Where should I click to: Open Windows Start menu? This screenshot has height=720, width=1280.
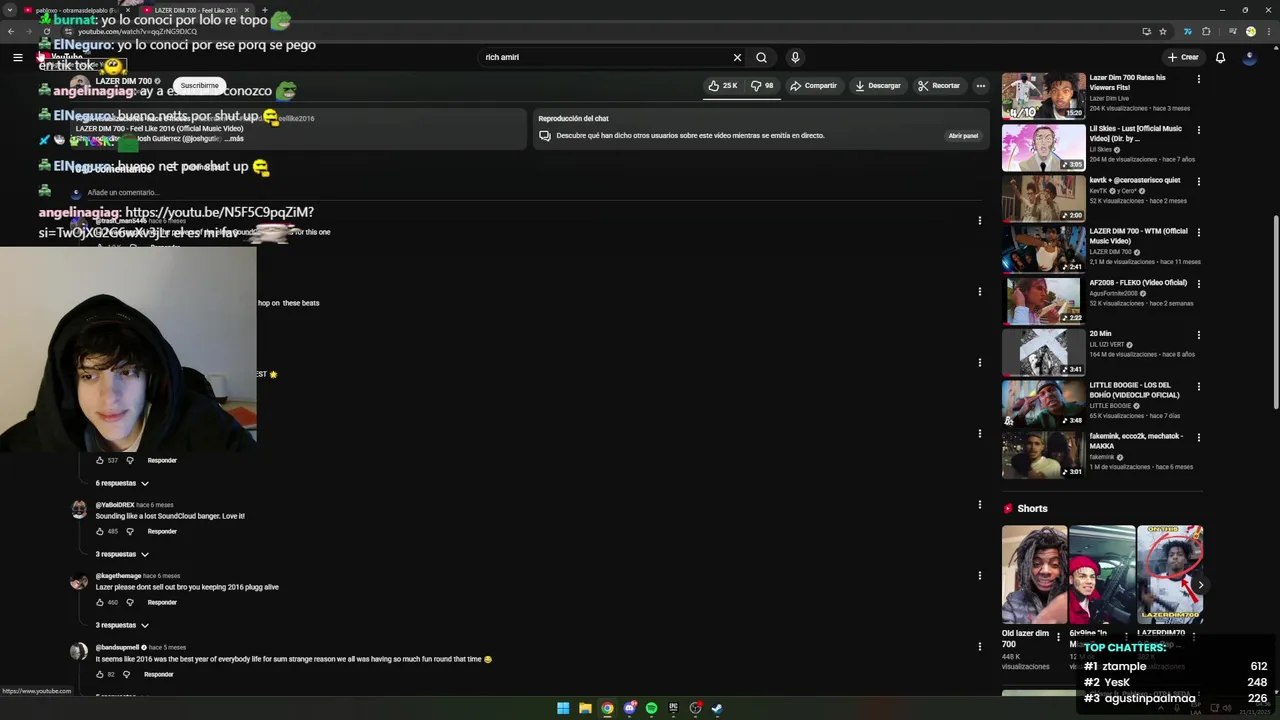tap(563, 708)
